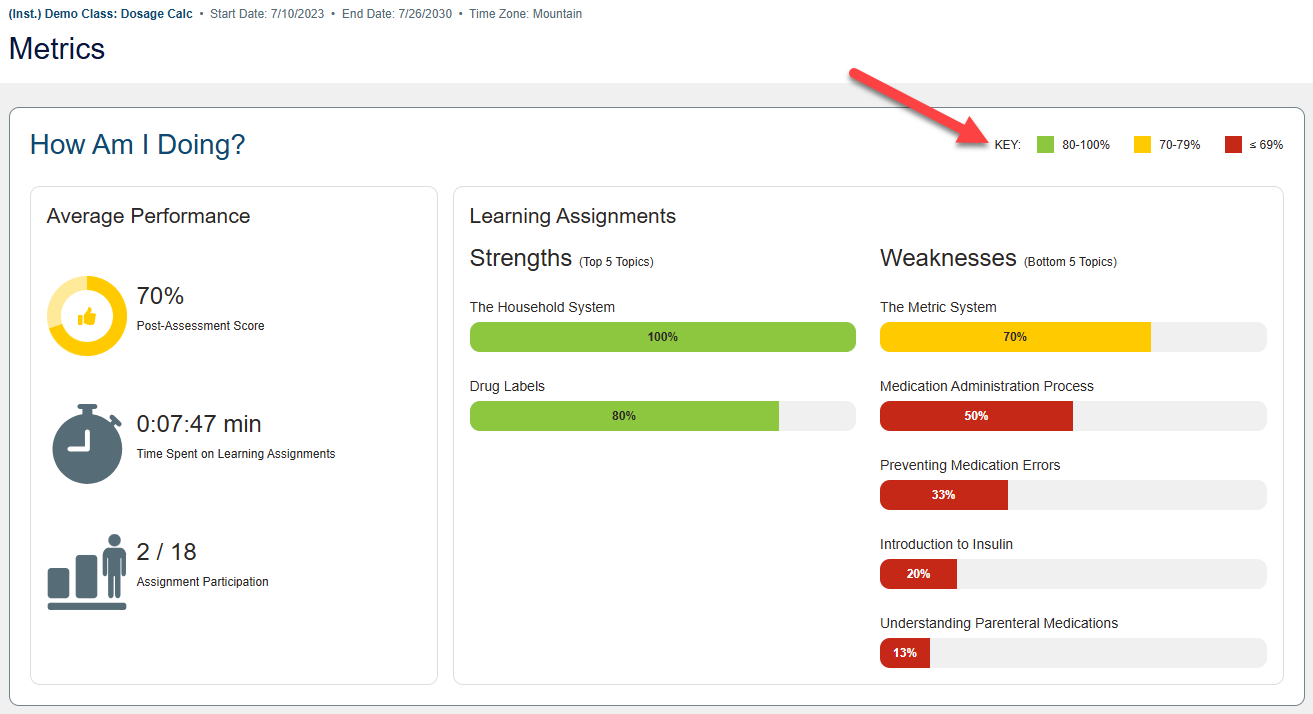Image resolution: width=1313 pixels, height=714 pixels.
Task: Click the 0:07:47 min time value
Action: point(198,424)
